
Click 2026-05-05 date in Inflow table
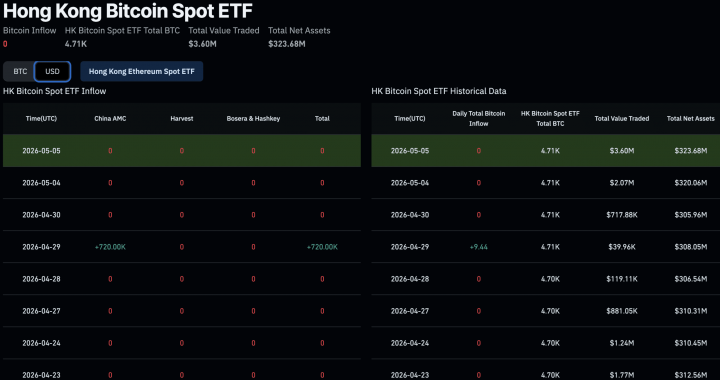[41, 151]
